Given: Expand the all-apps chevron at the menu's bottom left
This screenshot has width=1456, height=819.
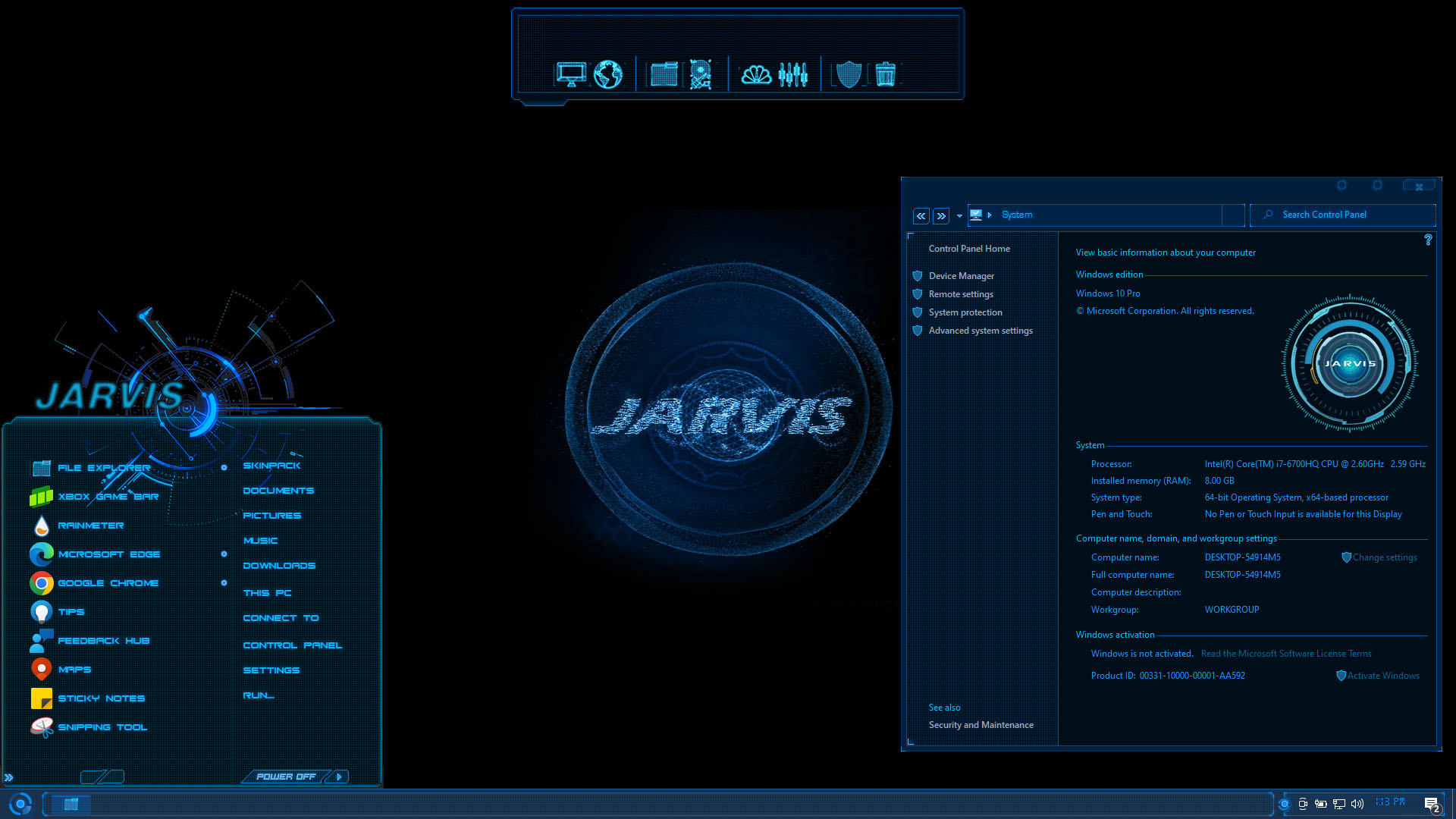Looking at the screenshot, I should coord(8,777).
